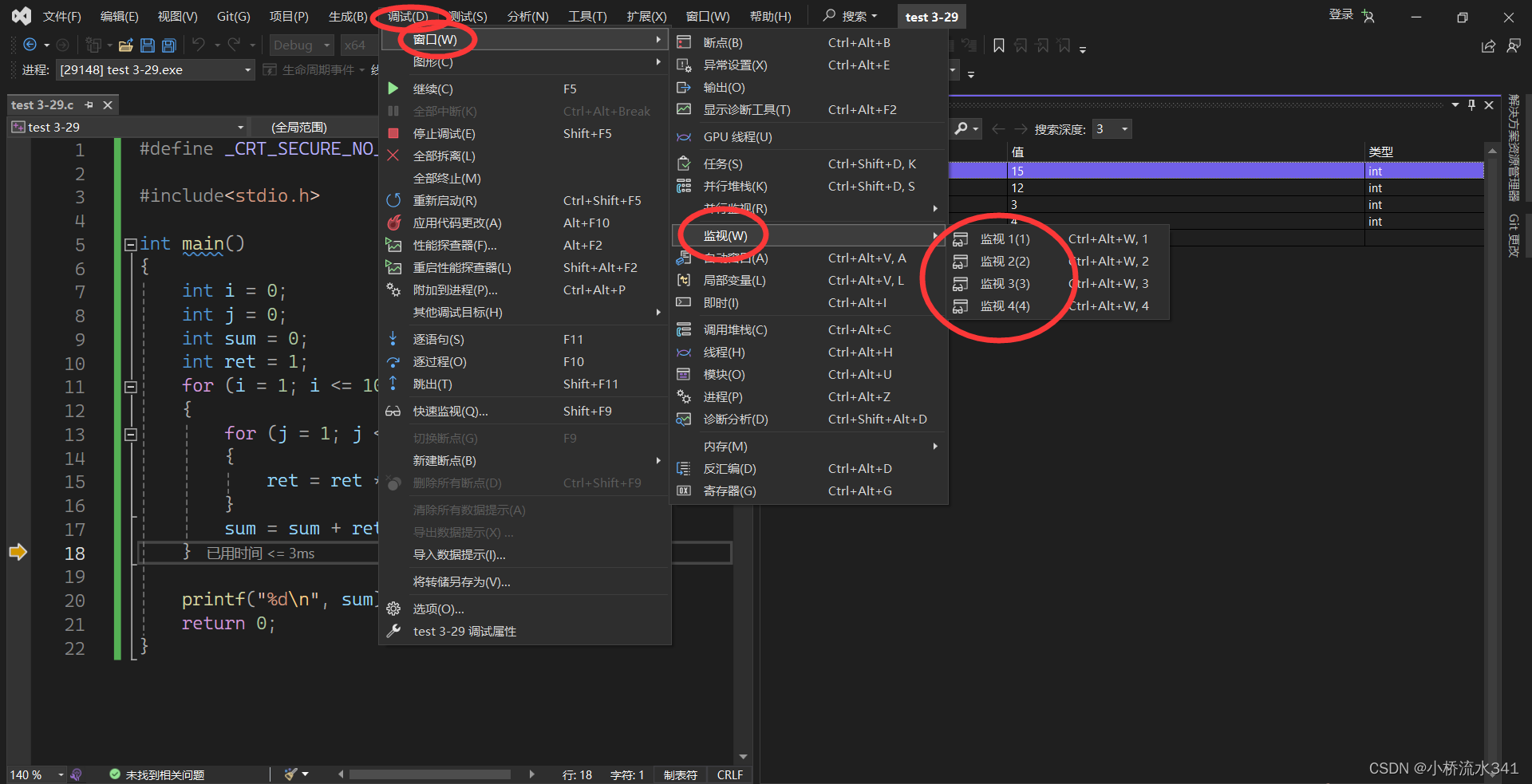Click the 类型 column header in watch panel
This screenshot has height=784, width=1532.
pyautogui.click(x=1424, y=152)
